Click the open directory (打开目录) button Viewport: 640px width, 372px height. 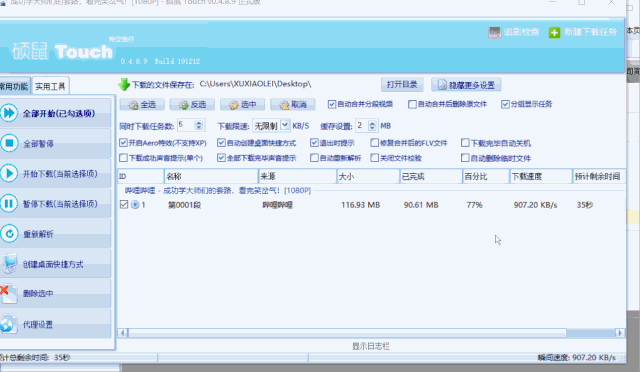tap(402, 85)
